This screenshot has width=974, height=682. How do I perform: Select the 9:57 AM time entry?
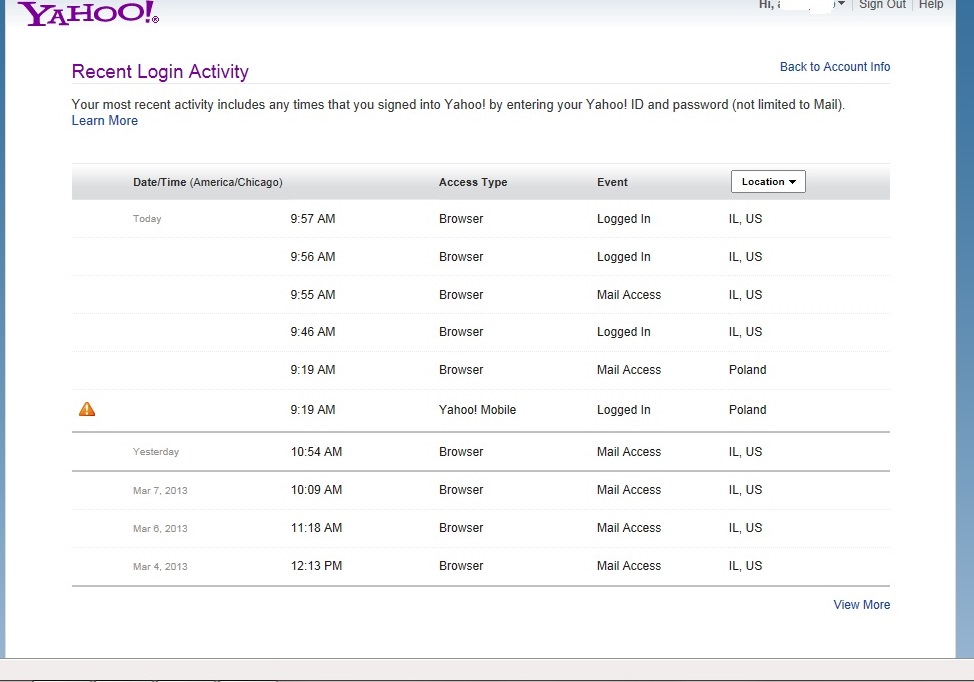(x=312, y=219)
